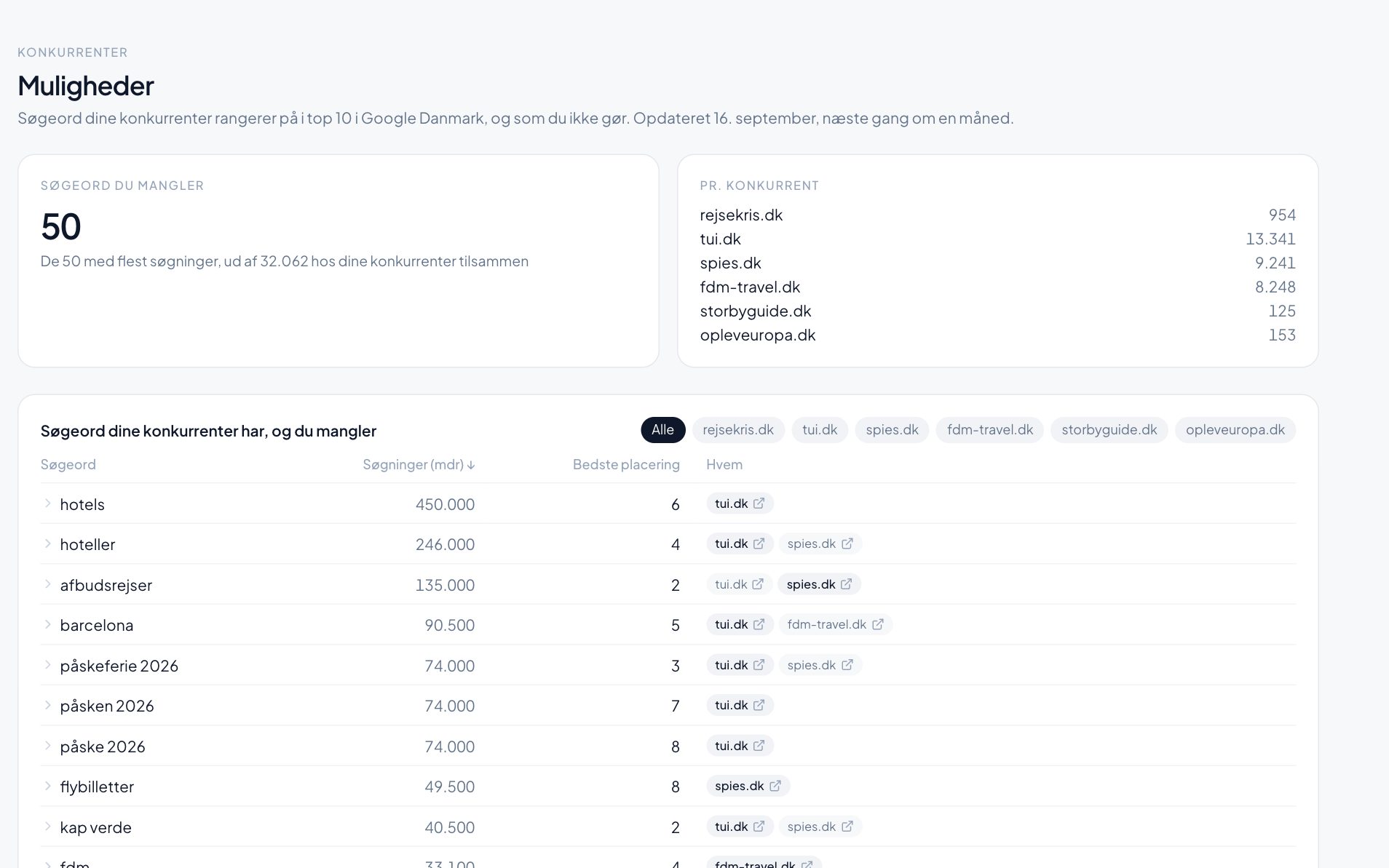Filter by storbyguide.dk competitor tab

click(1109, 430)
